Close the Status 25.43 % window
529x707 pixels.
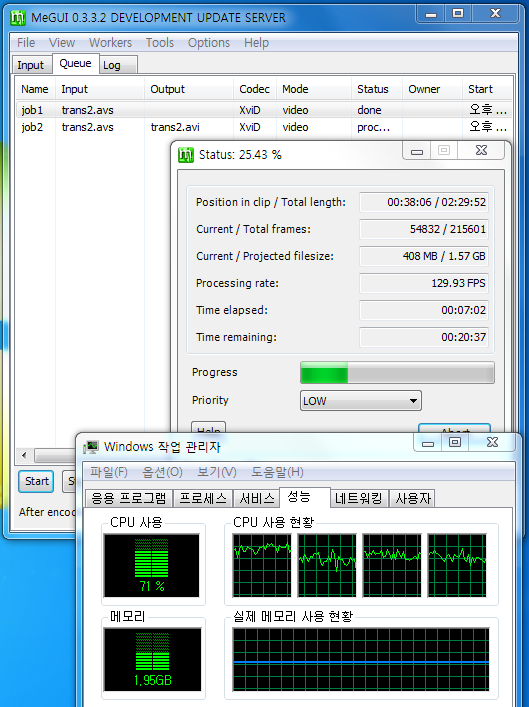coord(481,151)
